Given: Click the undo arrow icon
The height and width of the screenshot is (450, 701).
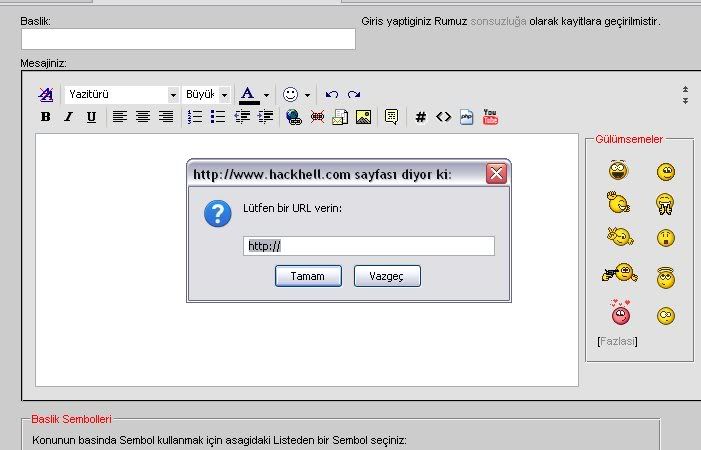Looking at the screenshot, I should (x=331, y=94).
